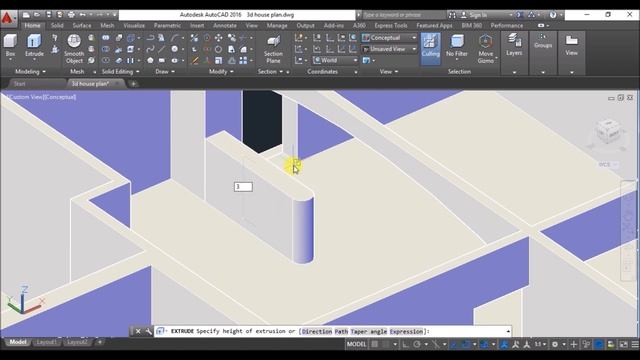Expand command line history arrow
Image resolution: width=640 pixels, height=360 pixels.
tap(508, 331)
